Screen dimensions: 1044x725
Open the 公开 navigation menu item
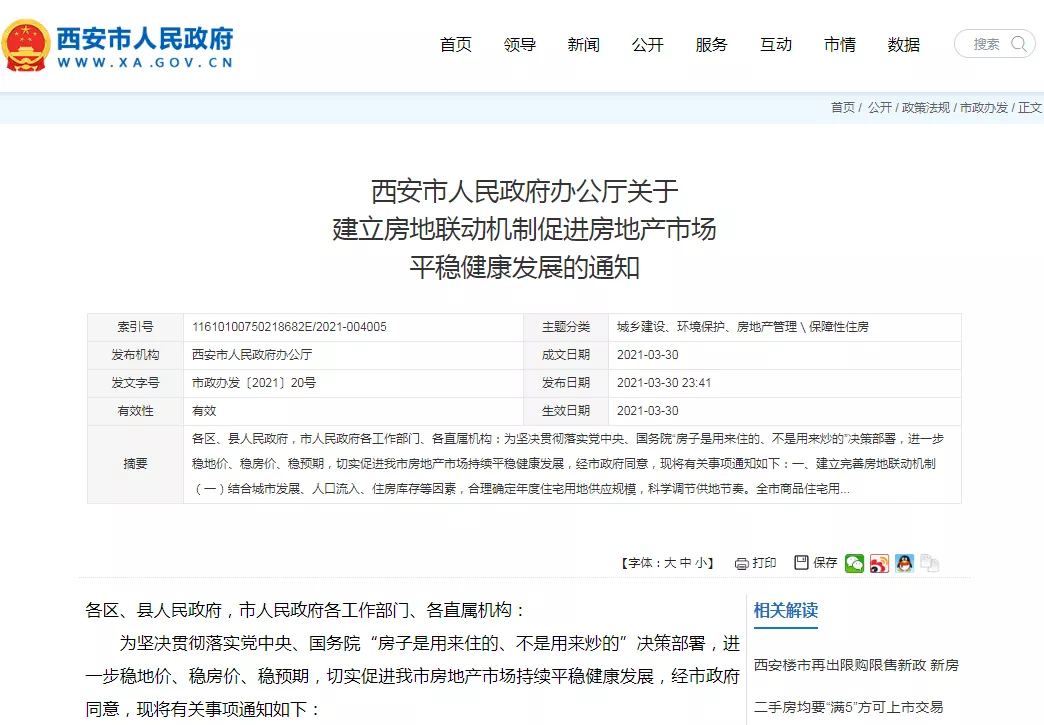pyautogui.click(x=648, y=44)
